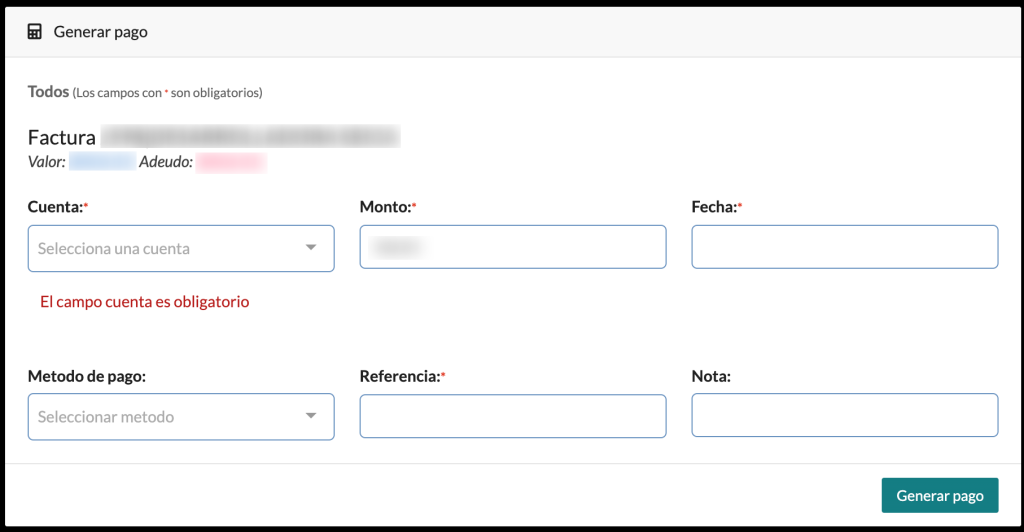Screen dimensions: 1024x532
Task: Click the Fecha date input field
Action: (x=844, y=247)
